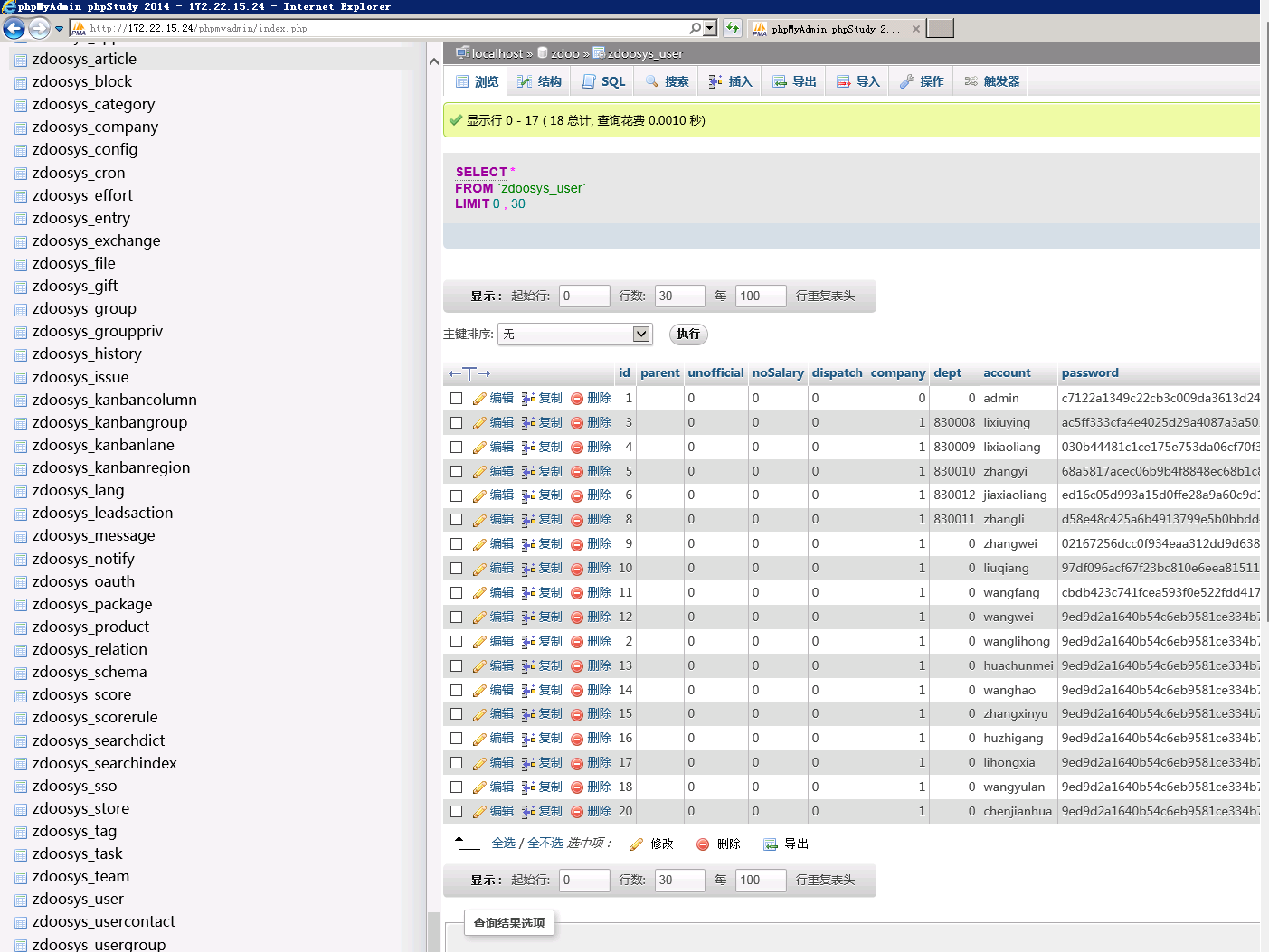Tick the checkbox for the wangfang row
Screen dimensions: 1269x952
pyautogui.click(x=457, y=593)
